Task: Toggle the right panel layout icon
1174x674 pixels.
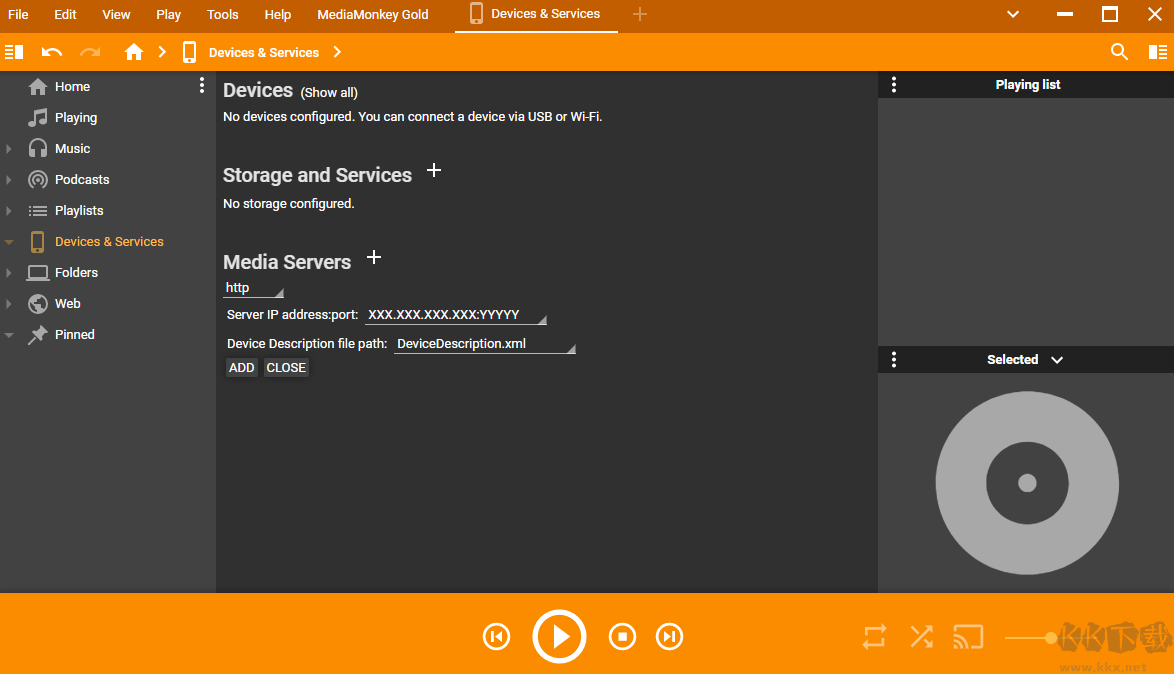Action: (1157, 52)
